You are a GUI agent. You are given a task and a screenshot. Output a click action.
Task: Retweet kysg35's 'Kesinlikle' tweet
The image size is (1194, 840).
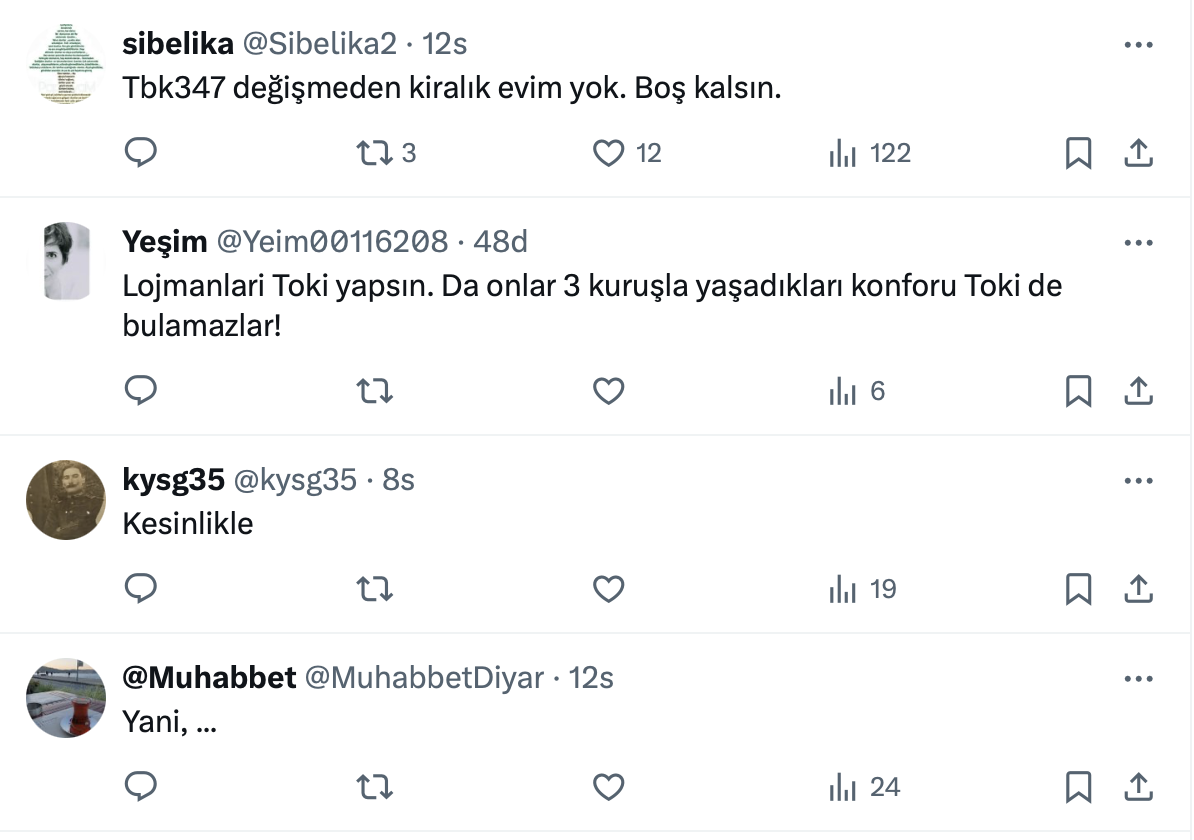tap(375, 589)
